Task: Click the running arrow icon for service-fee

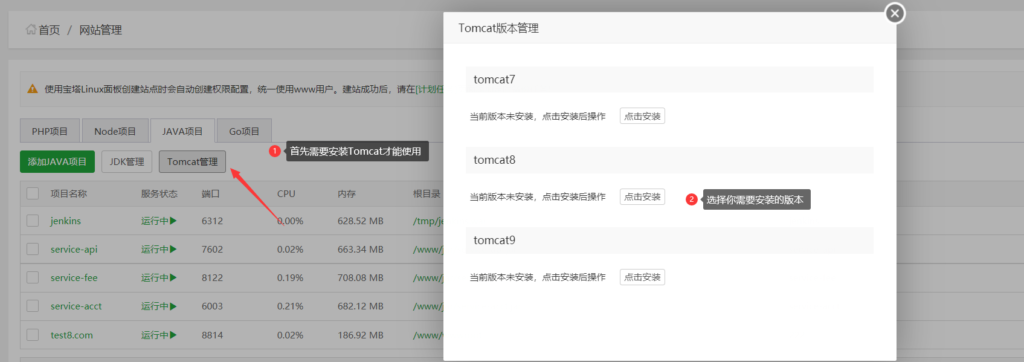Action: [173, 278]
